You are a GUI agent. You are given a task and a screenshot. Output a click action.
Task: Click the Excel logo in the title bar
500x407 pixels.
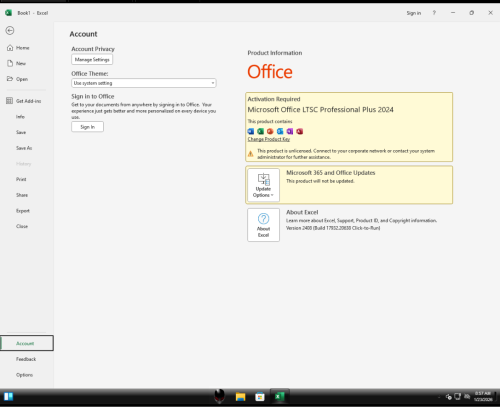point(9,13)
